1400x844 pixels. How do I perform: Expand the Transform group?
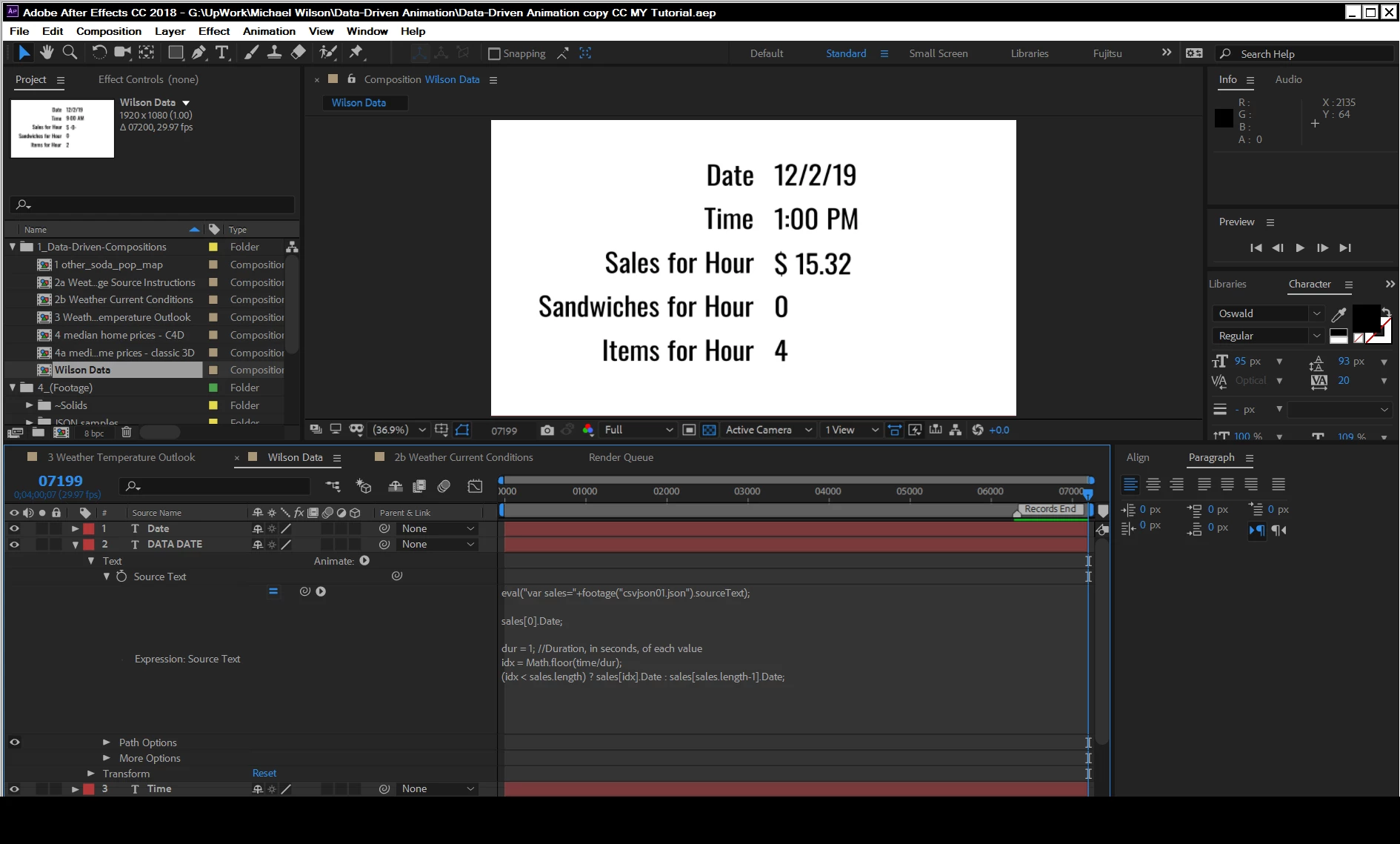point(90,773)
